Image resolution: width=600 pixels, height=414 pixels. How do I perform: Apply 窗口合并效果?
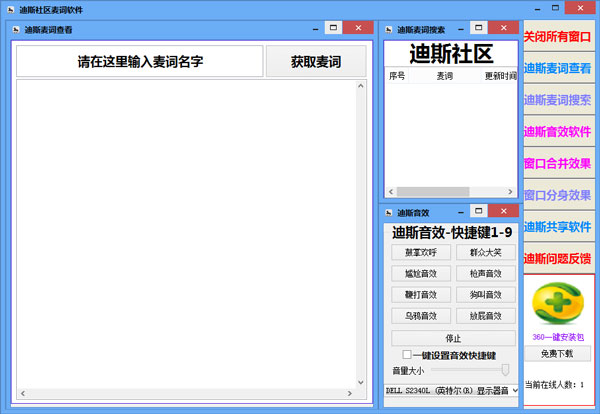pos(558,163)
